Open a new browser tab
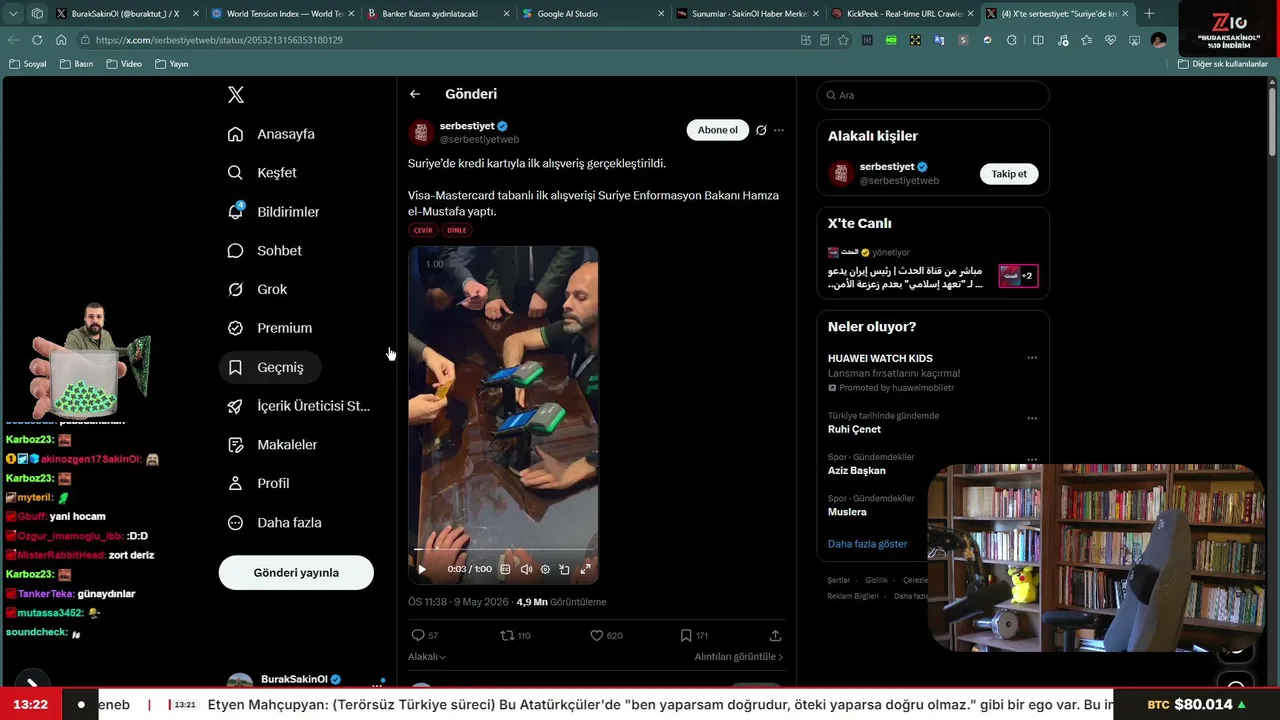This screenshot has width=1280, height=720. click(x=1149, y=14)
